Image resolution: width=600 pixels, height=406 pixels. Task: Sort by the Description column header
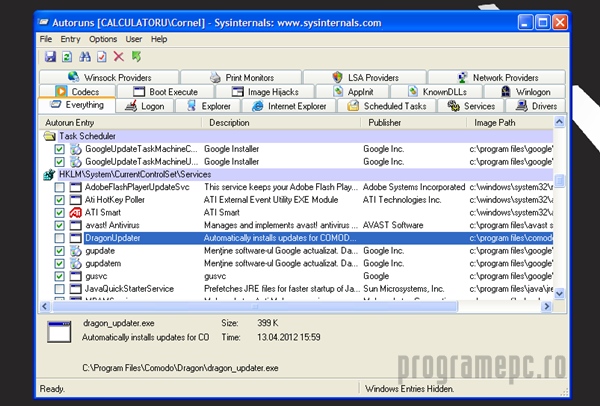coord(282,123)
